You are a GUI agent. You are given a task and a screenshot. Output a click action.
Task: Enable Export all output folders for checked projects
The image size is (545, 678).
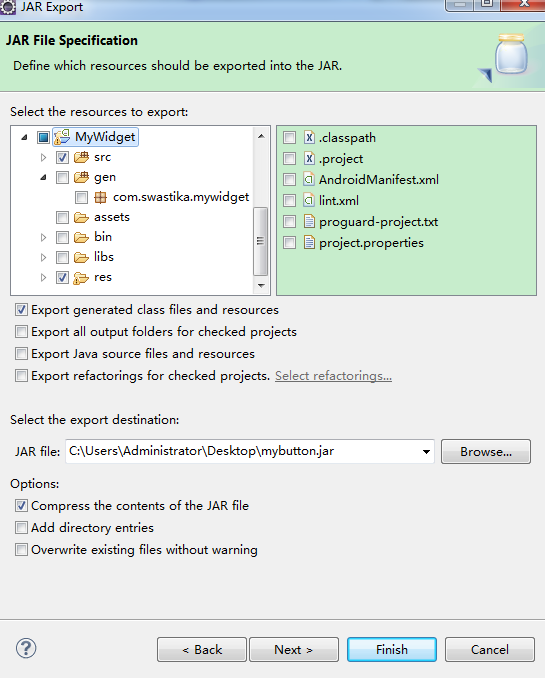pos(21,332)
